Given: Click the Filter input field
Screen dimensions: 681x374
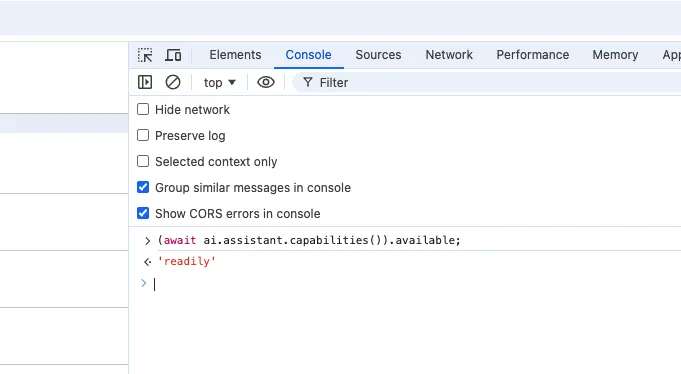Looking at the screenshot, I should 486,83.
